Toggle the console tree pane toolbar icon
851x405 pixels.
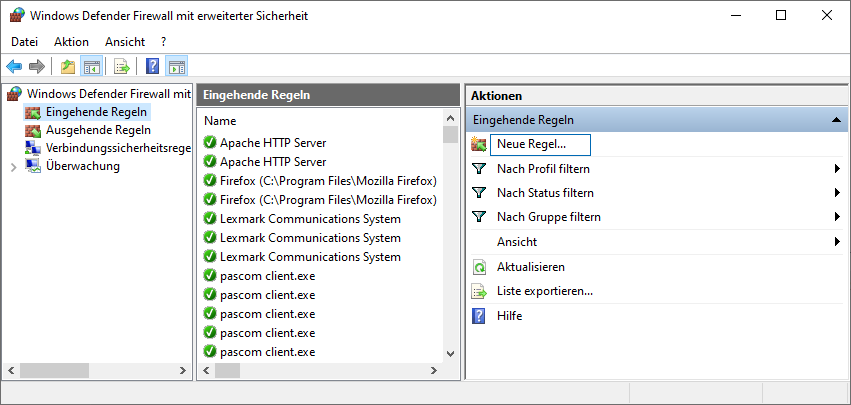[x=91, y=67]
